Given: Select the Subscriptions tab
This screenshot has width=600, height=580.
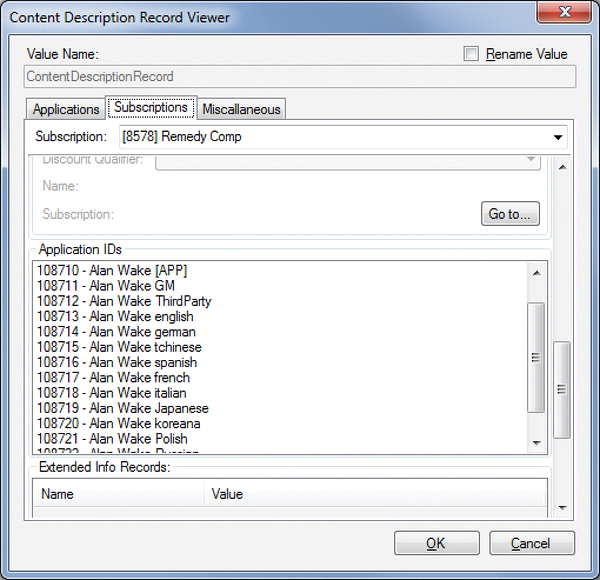Looking at the screenshot, I should 151,108.
